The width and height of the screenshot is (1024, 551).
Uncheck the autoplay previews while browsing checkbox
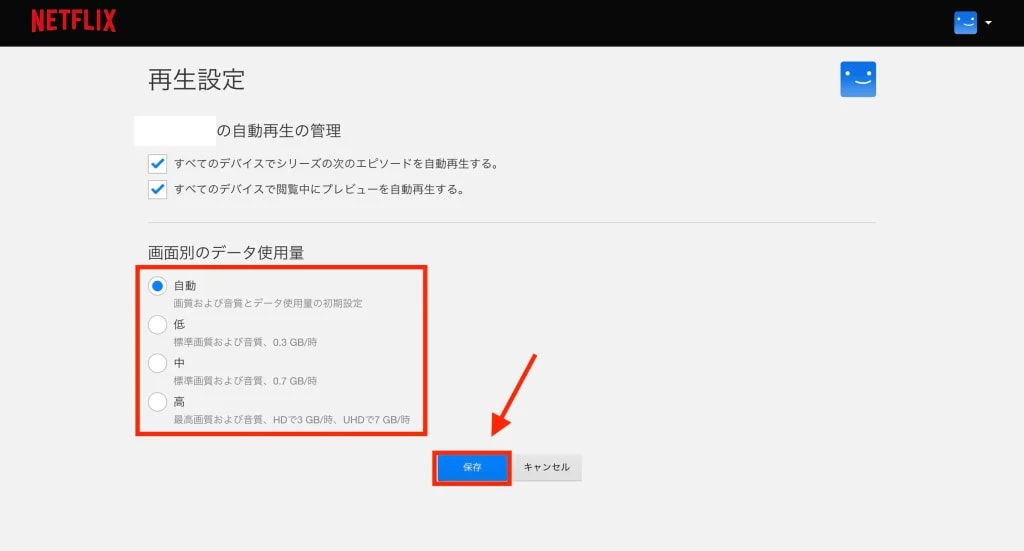click(157, 189)
